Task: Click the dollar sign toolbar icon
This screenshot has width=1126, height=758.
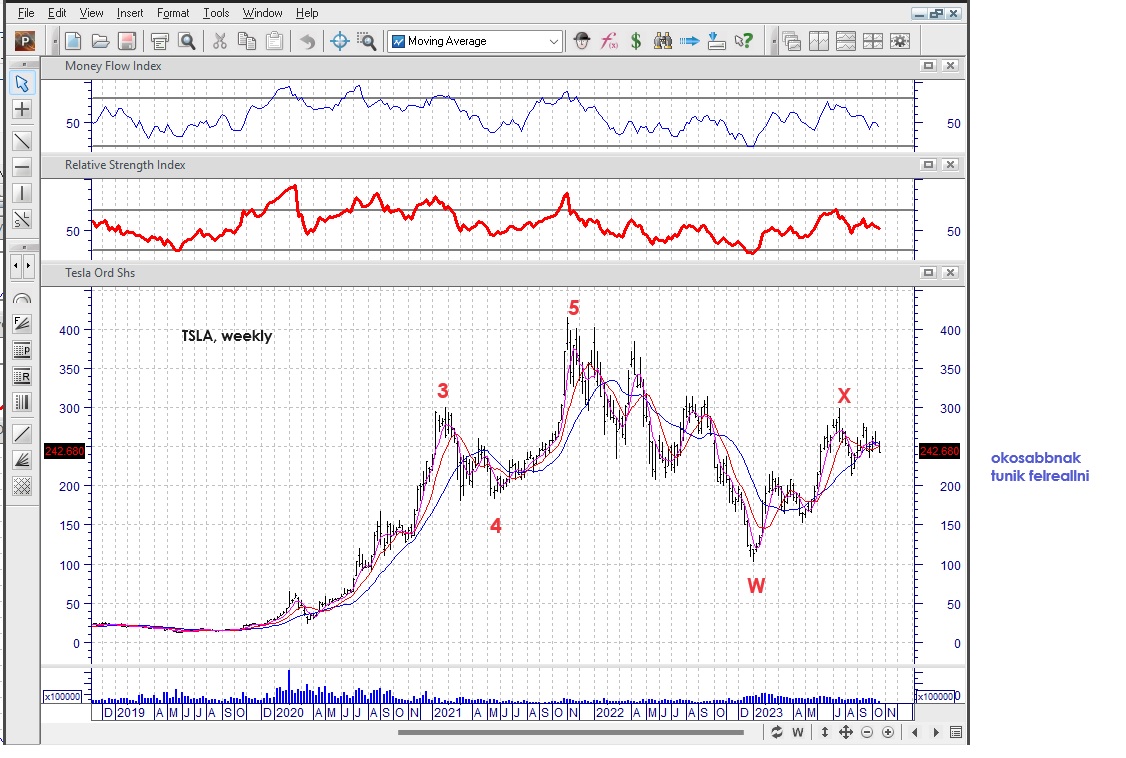Action: (635, 41)
